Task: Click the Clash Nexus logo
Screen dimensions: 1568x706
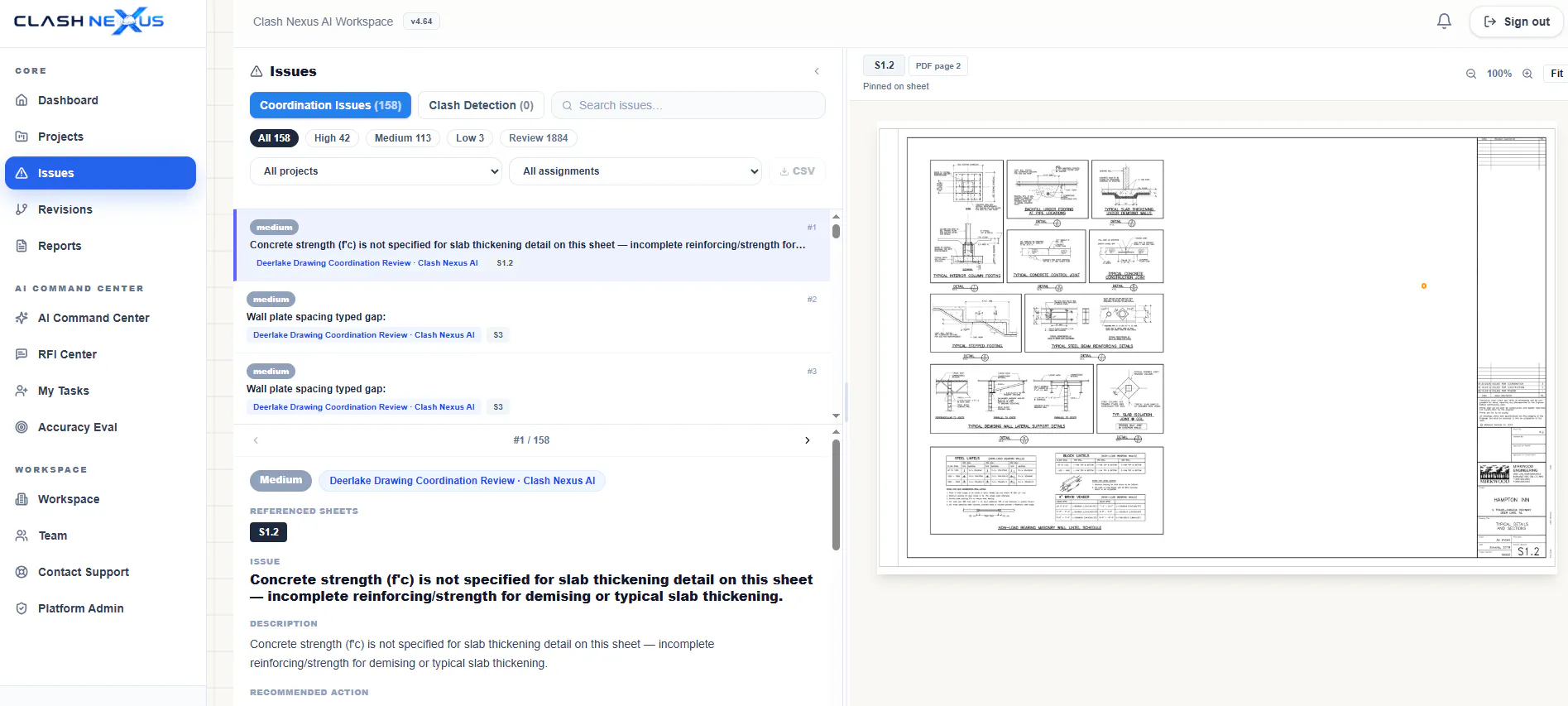Action: (89, 21)
